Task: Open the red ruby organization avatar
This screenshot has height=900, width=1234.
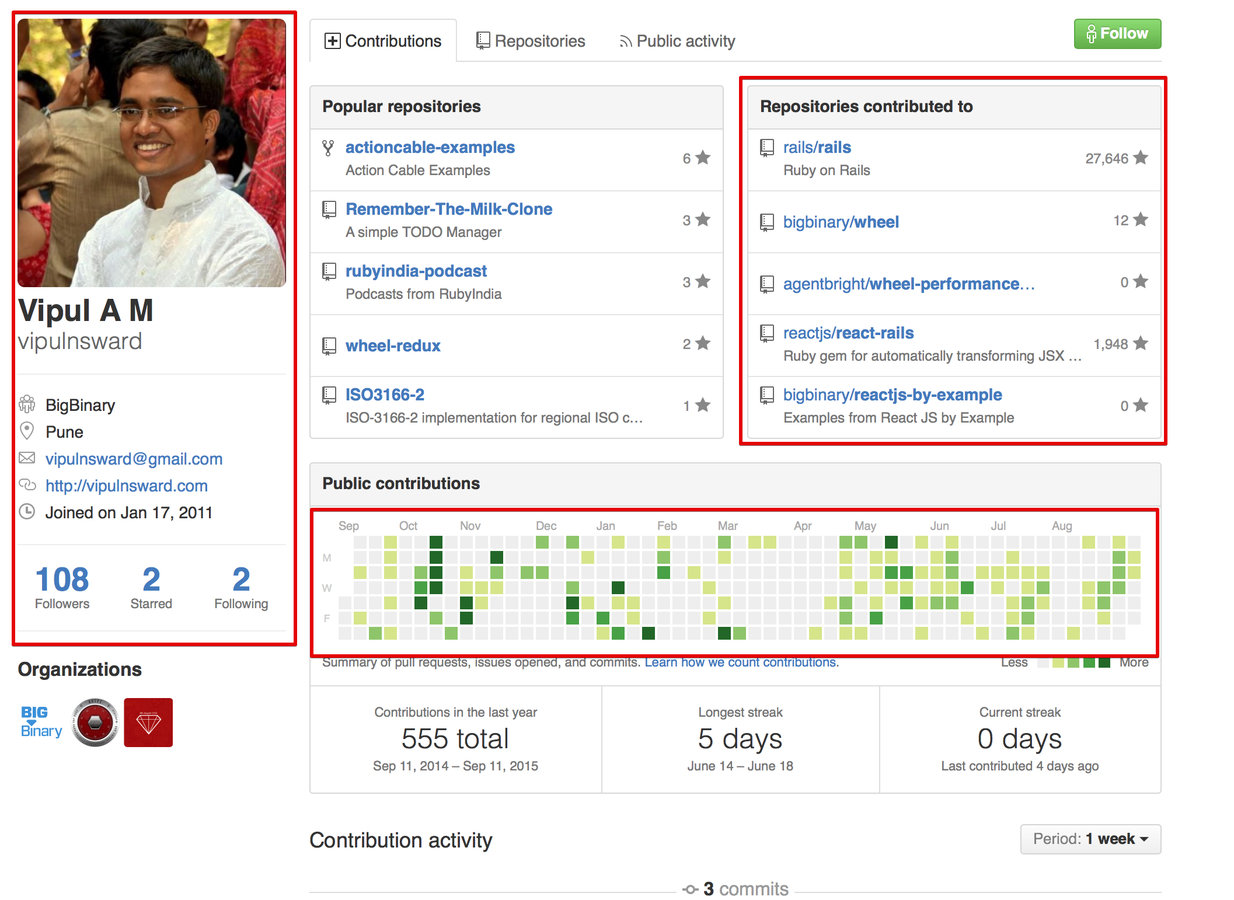Action: 148,722
